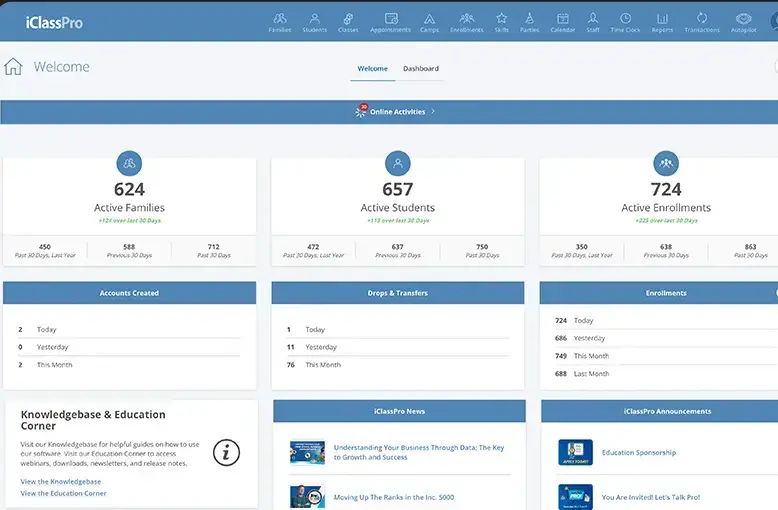Click the 749 This Month enrollments row
This screenshot has height=510, width=778.
665,356
